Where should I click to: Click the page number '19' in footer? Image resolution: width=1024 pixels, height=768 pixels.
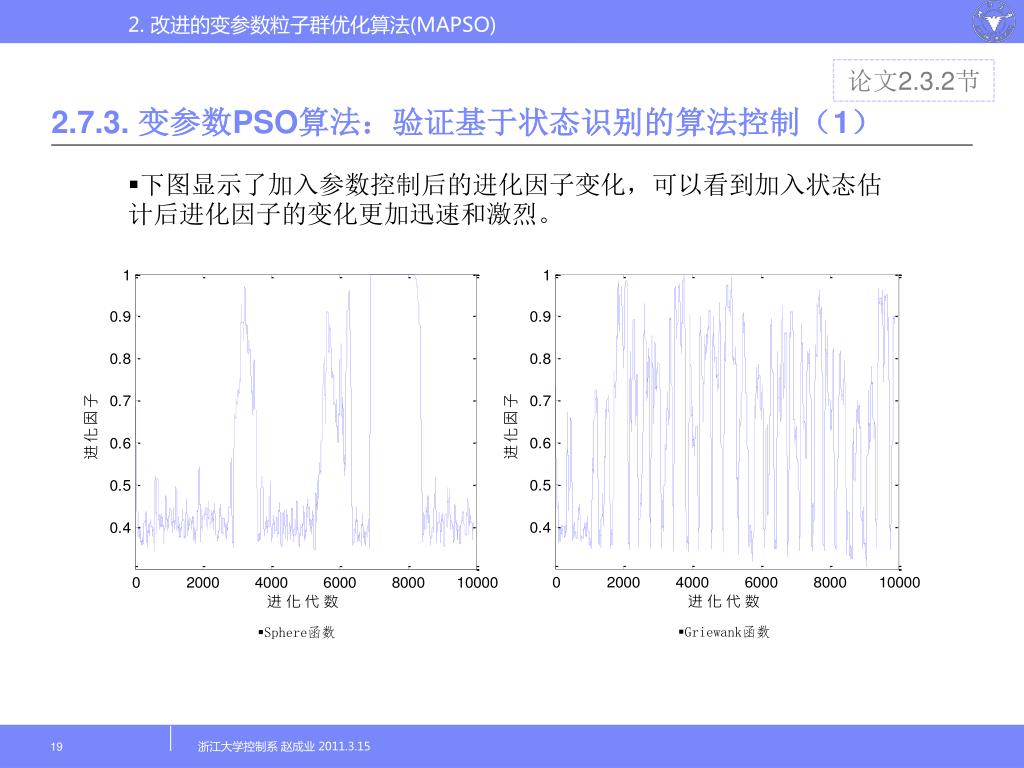coord(57,746)
